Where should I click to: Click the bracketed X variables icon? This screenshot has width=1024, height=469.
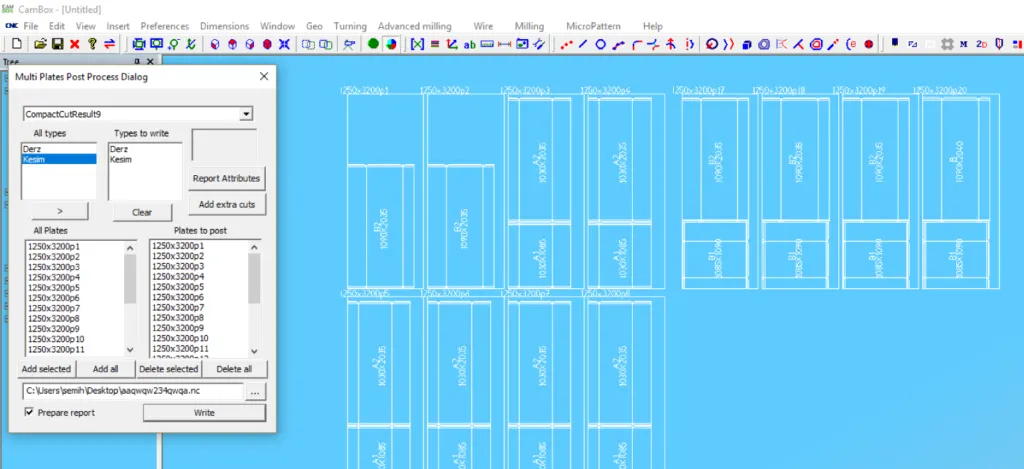tap(417, 44)
